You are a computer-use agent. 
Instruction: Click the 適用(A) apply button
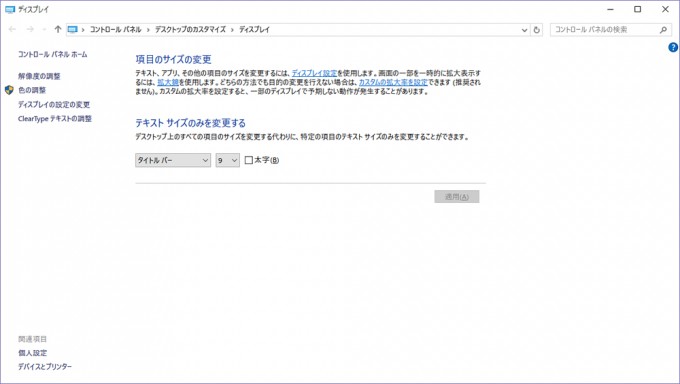point(457,197)
